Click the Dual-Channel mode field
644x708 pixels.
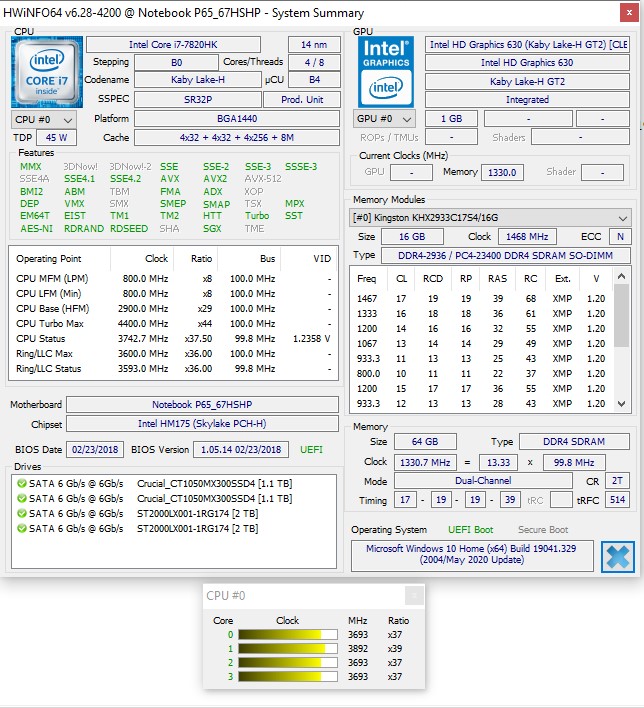coord(483,481)
